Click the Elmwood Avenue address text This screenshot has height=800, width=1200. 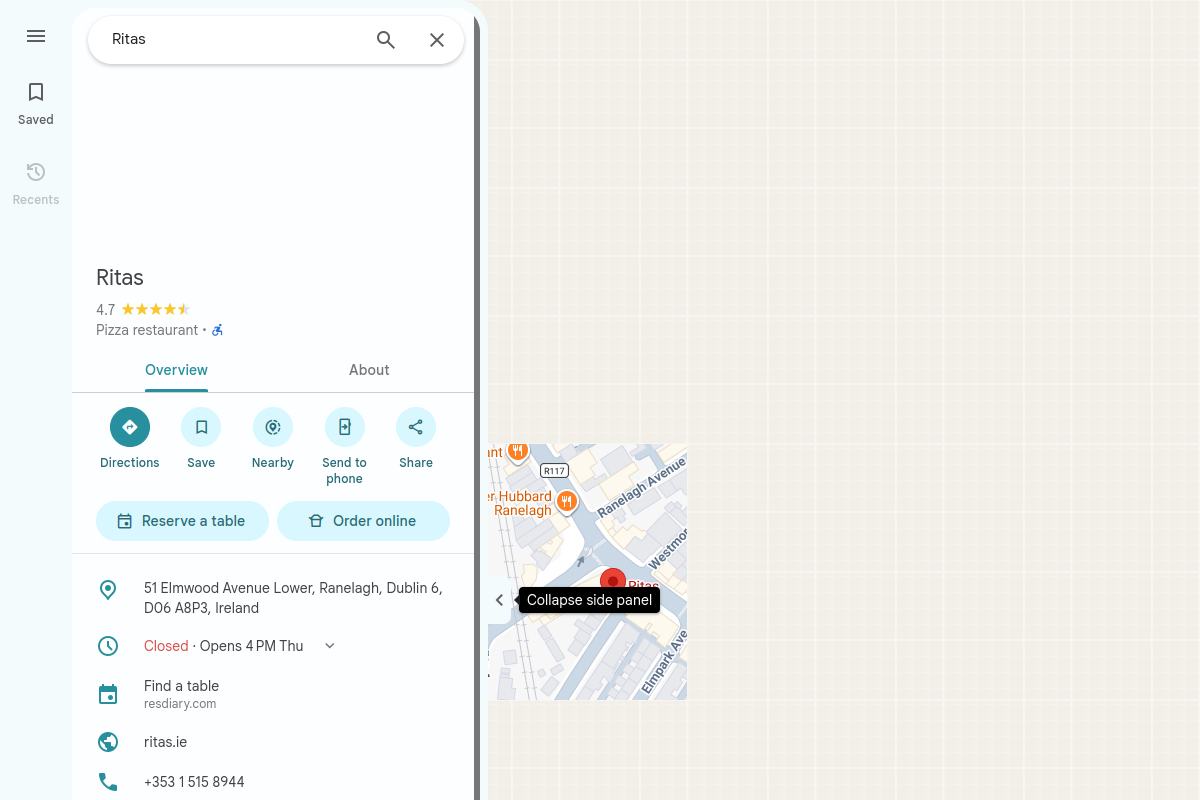[x=293, y=598]
